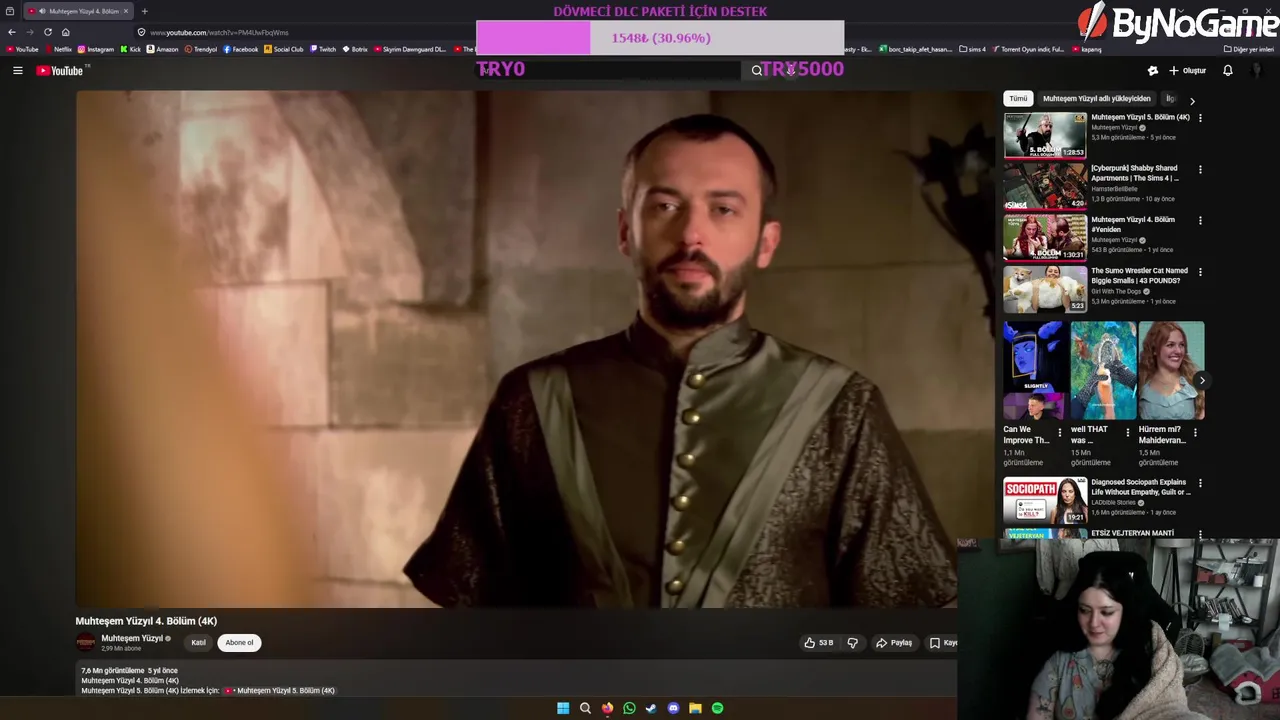Open YouTube notifications bell
The image size is (1280, 720).
pos(1227,70)
